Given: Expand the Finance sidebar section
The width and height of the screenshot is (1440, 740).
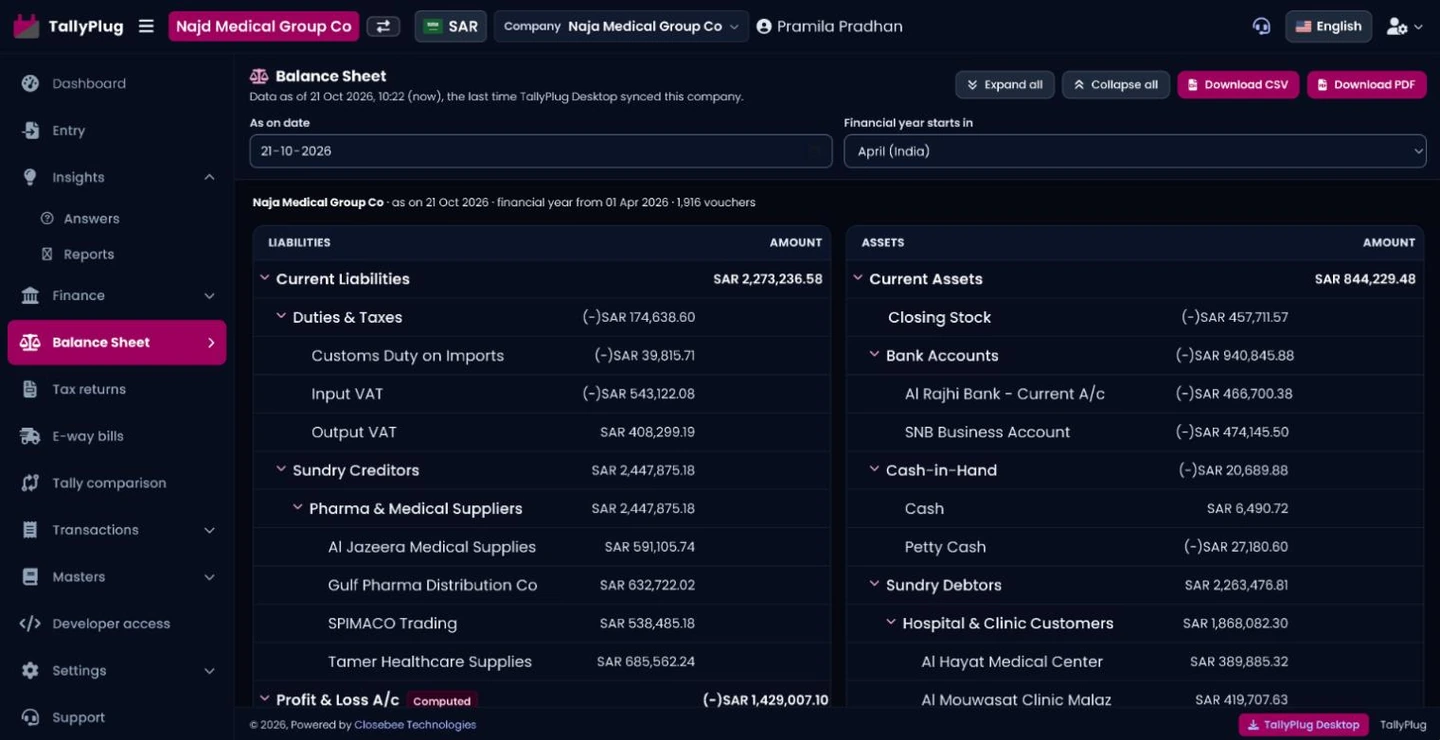Looking at the screenshot, I should 209,295.
